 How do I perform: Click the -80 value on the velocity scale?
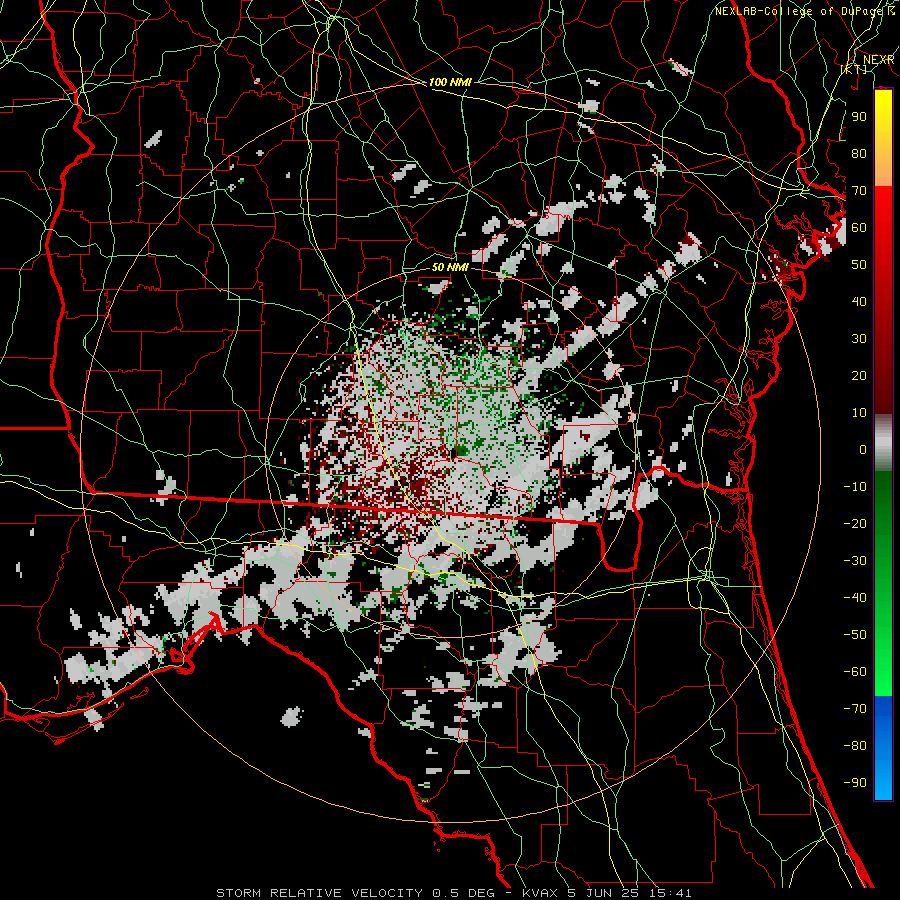[x=855, y=746]
